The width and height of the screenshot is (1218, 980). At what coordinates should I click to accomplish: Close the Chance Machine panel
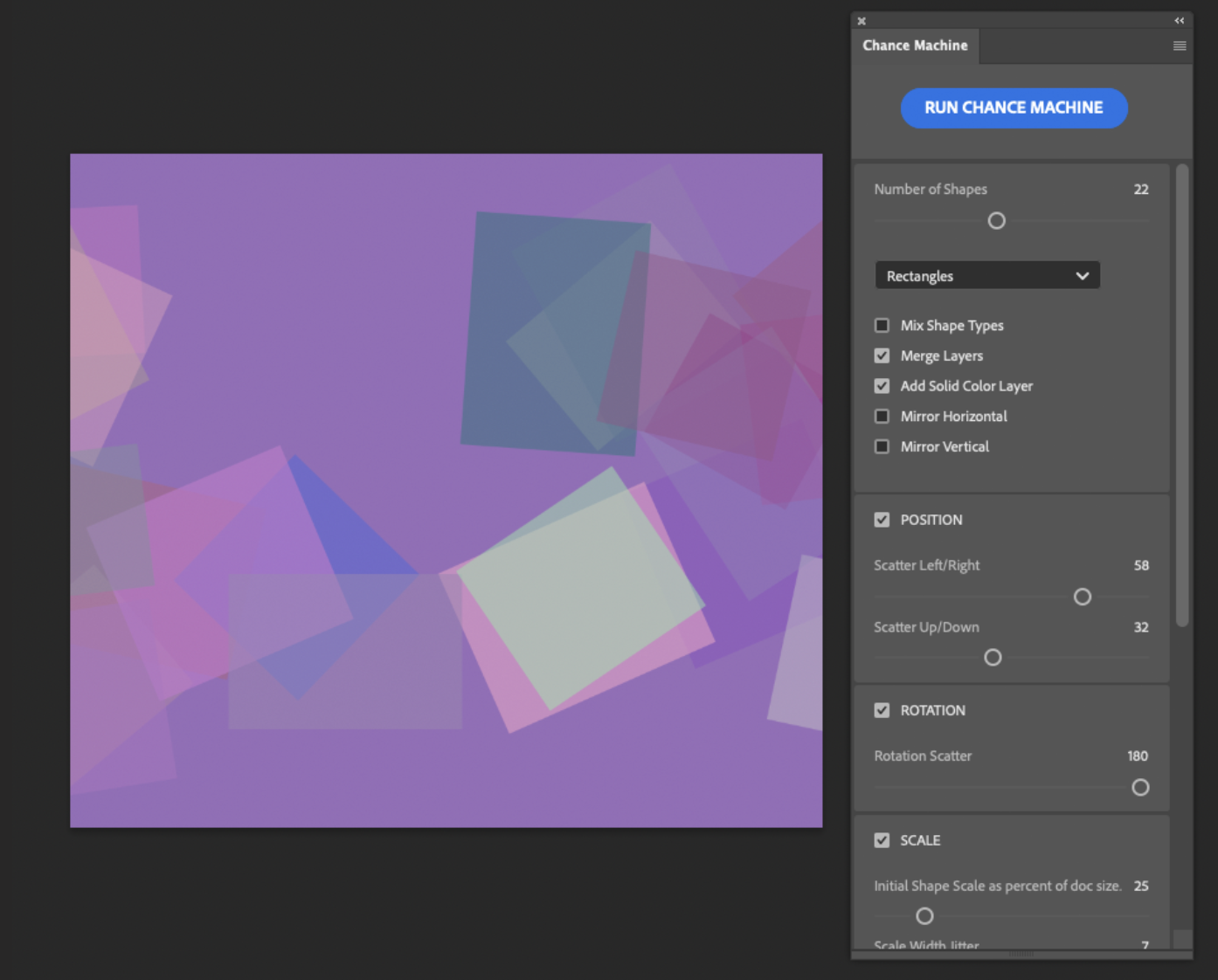coord(862,21)
